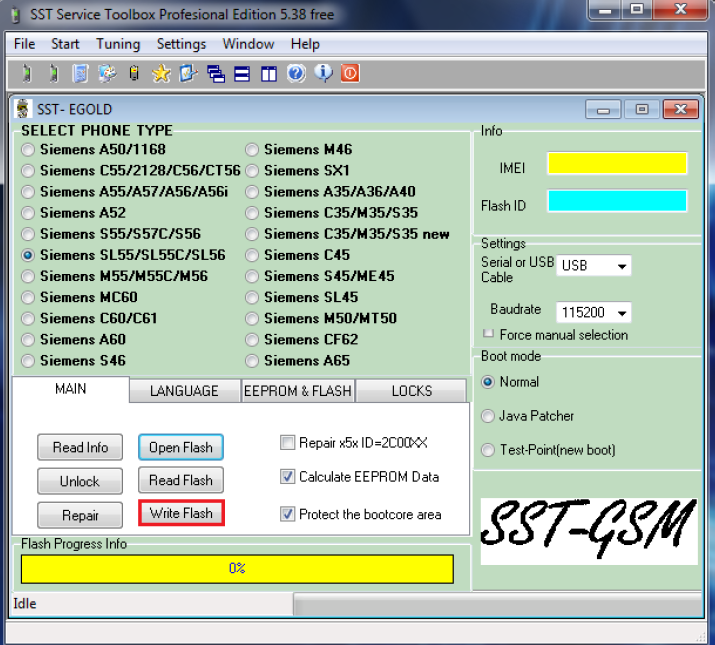Click the checklist with pencil toolbar icon

pos(188,73)
